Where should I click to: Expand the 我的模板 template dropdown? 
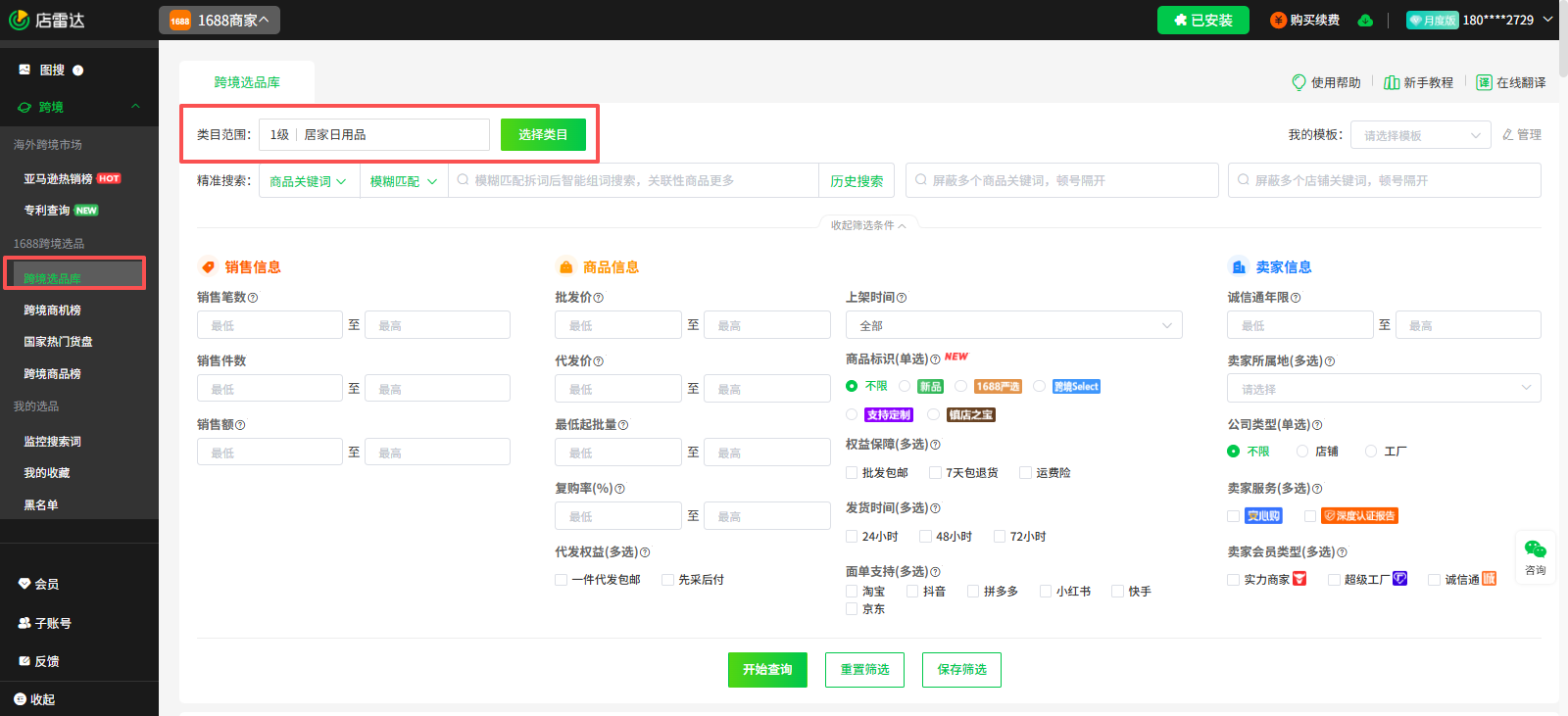click(x=1420, y=135)
